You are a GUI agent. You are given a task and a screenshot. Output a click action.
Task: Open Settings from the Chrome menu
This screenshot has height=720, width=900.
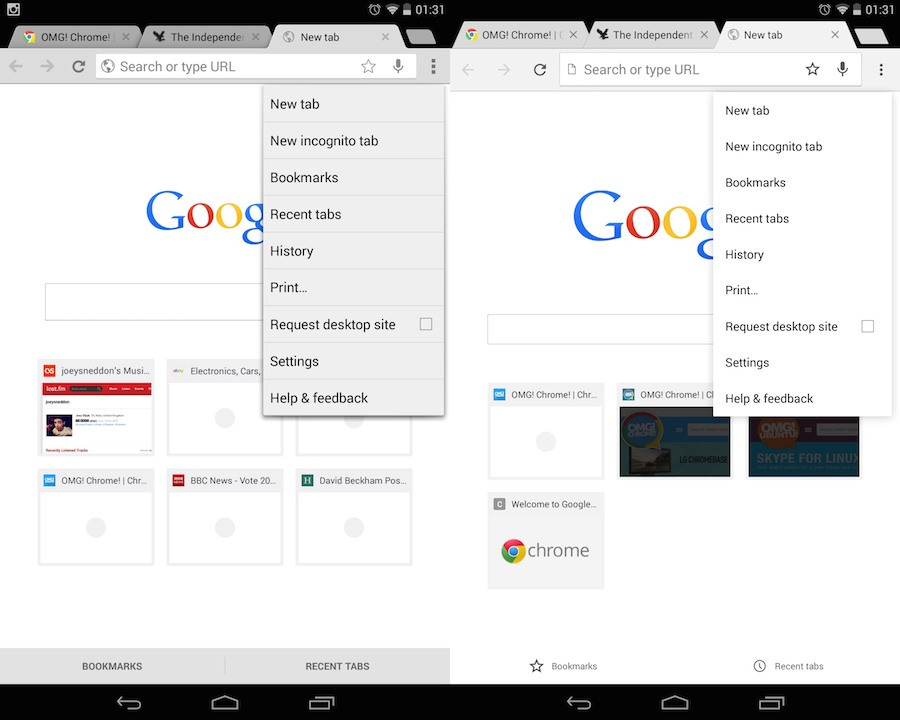pyautogui.click(x=294, y=361)
